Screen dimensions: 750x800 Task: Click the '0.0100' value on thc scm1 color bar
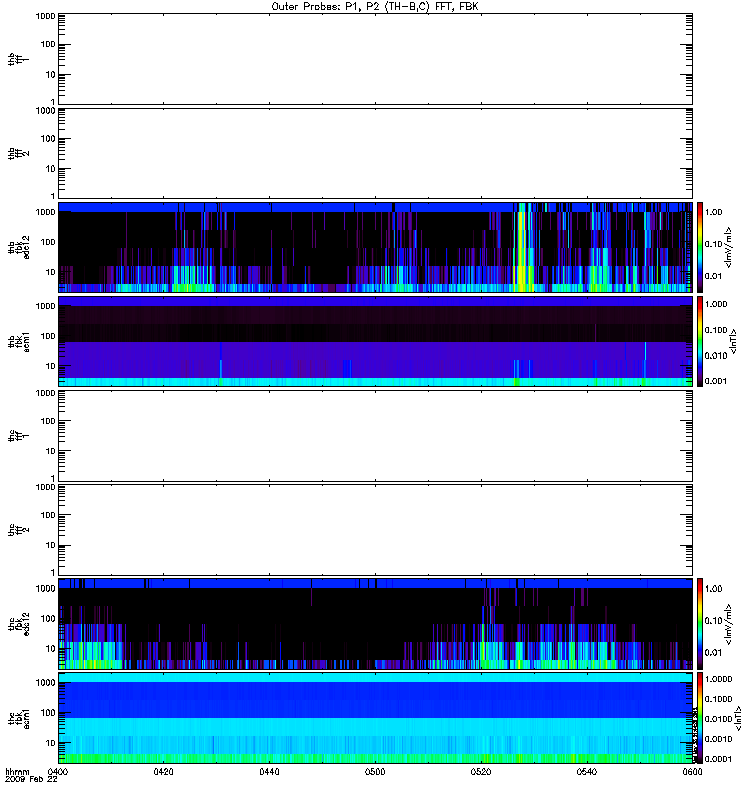718,719
